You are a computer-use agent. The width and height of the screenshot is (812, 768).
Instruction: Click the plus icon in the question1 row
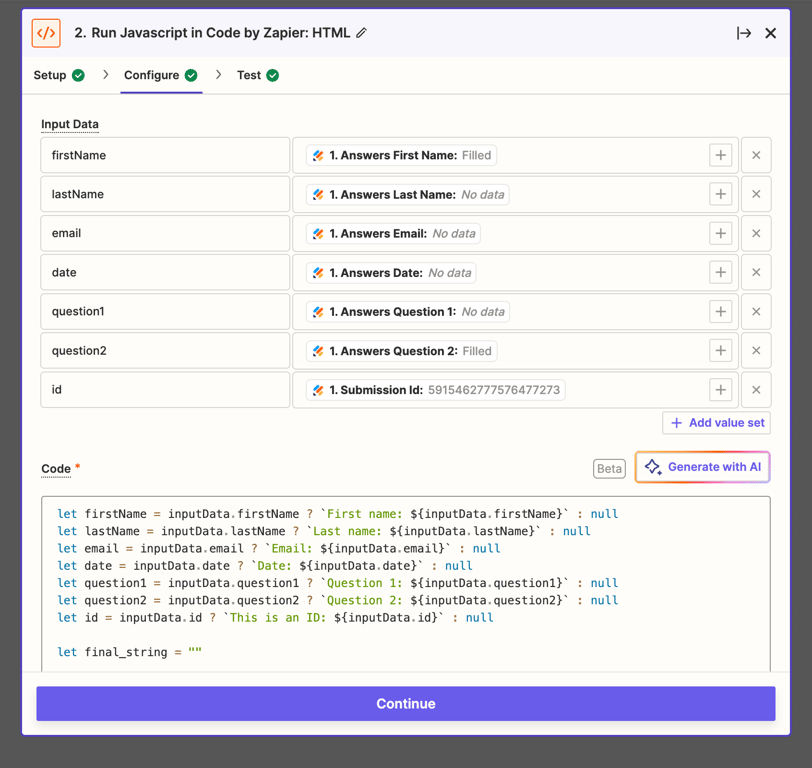pos(720,312)
